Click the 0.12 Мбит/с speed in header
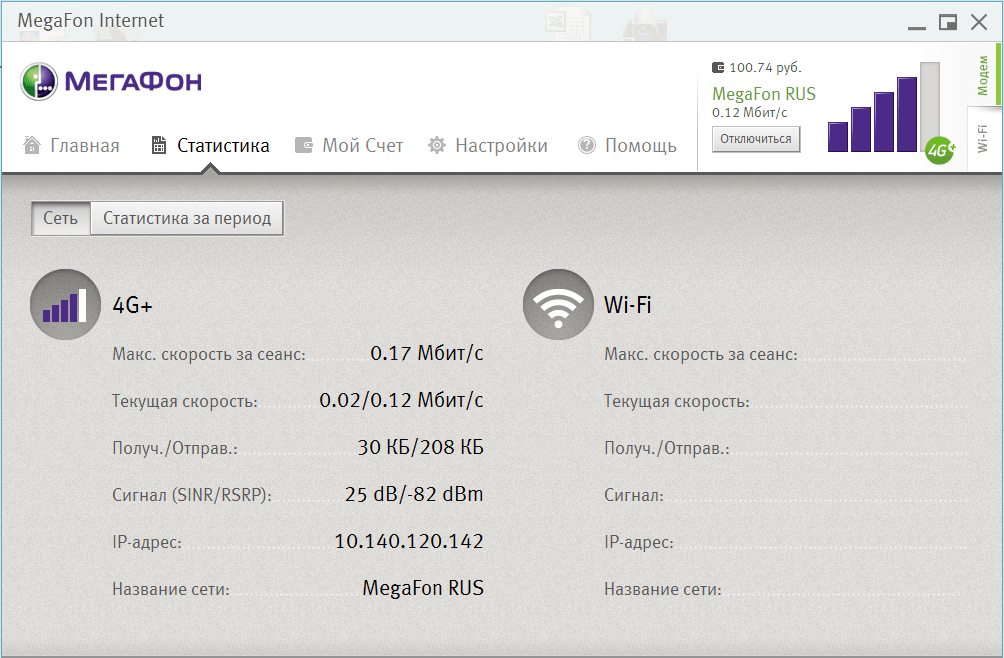This screenshot has height=658, width=1004. [x=750, y=113]
